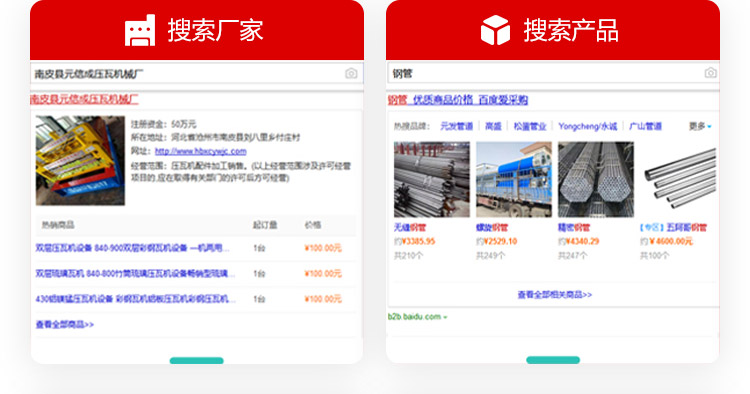750x394 pixels.
Task: Expand the 更多 brands dropdown
Action: click(700, 126)
